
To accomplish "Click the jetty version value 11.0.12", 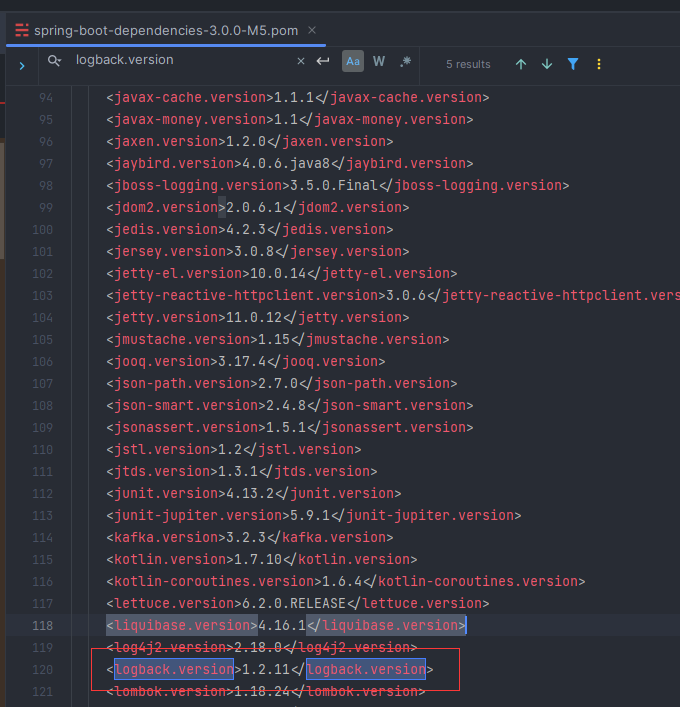I will pos(254,317).
